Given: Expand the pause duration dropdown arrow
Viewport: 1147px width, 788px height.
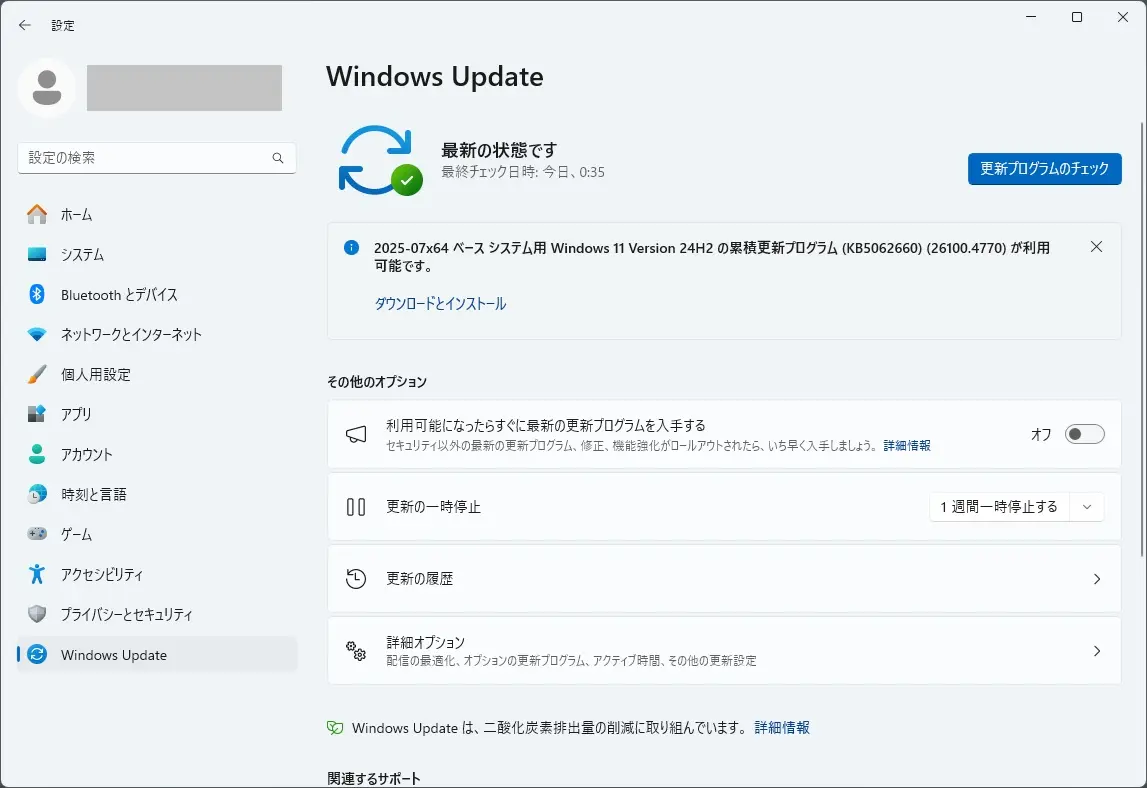Looking at the screenshot, I should click(1087, 507).
